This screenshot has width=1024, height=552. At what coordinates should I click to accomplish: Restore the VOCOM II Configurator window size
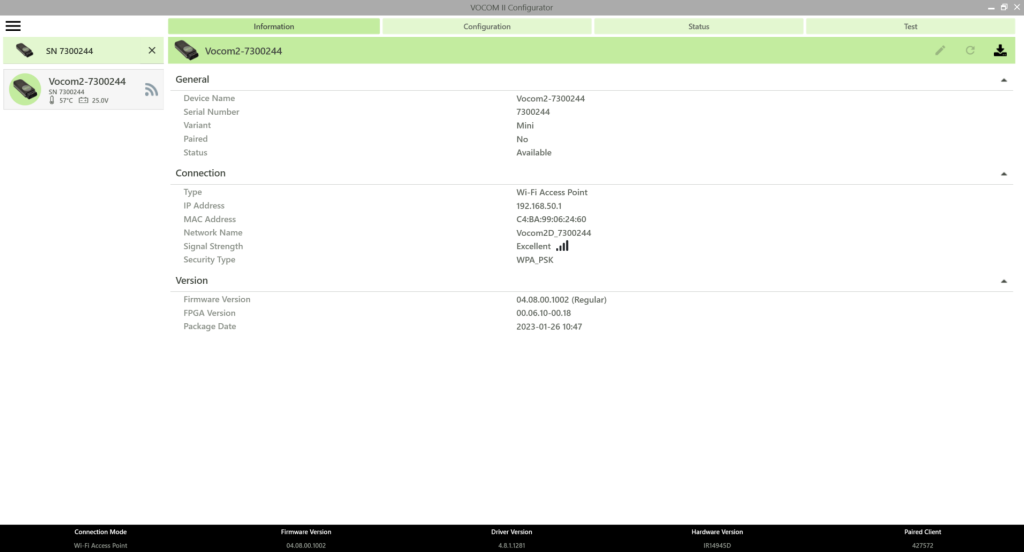pos(1004,7)
